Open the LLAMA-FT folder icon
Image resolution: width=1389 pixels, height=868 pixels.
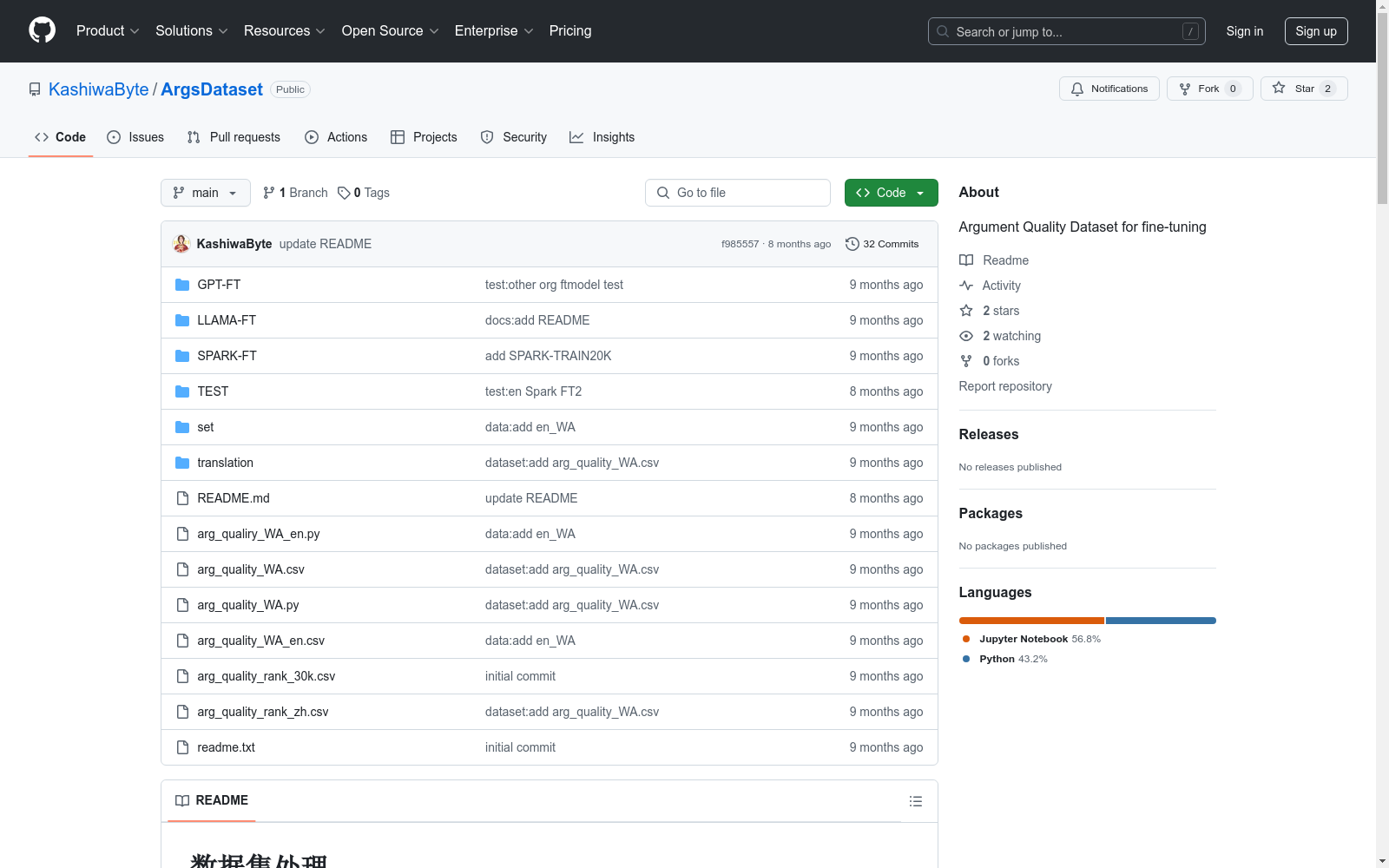click(182, 320)
